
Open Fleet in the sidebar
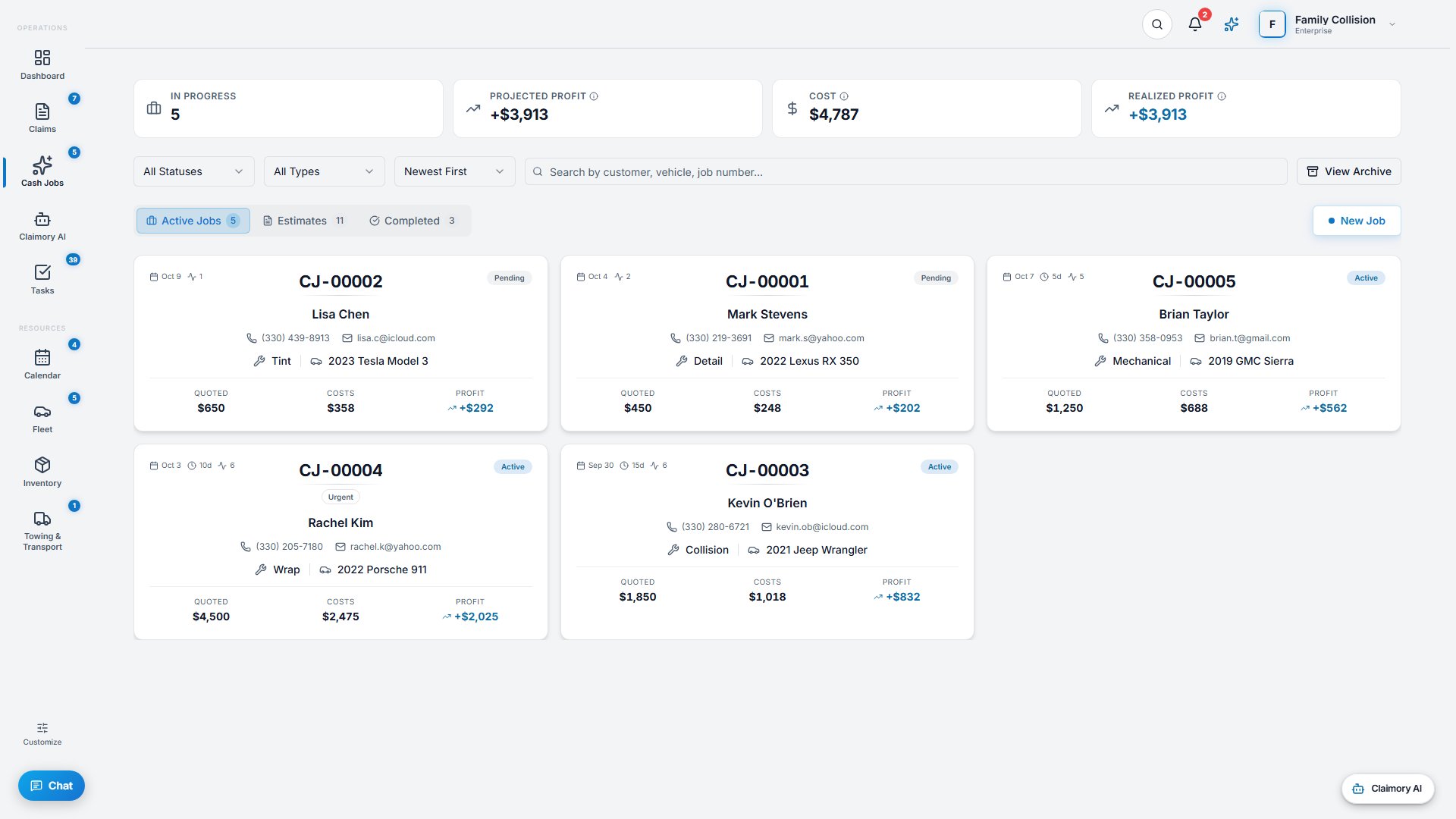(x=42, y=418)
